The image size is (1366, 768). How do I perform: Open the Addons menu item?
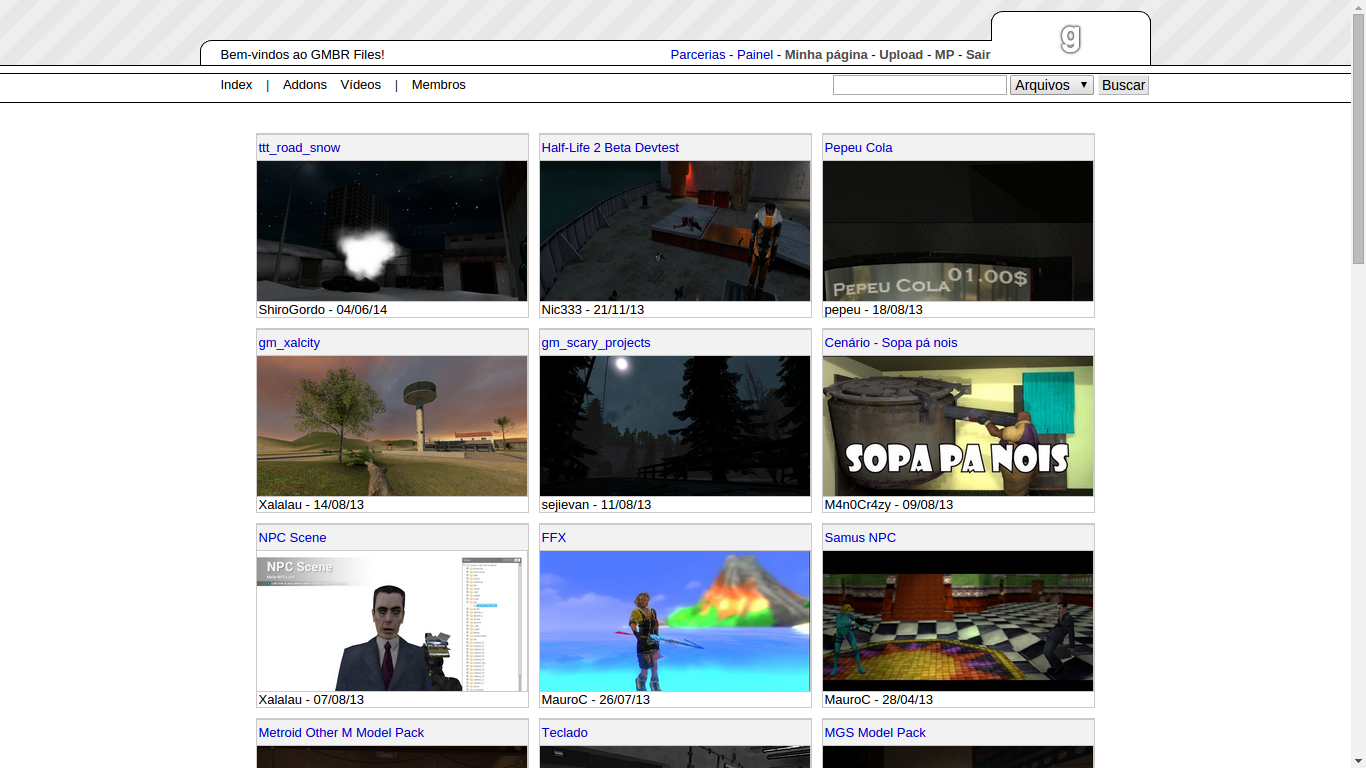[304, 85]
